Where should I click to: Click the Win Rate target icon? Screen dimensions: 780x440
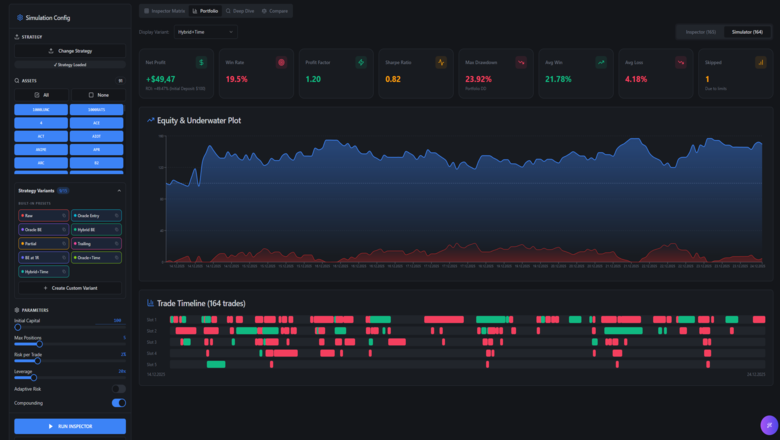click(x=282, y=62)
